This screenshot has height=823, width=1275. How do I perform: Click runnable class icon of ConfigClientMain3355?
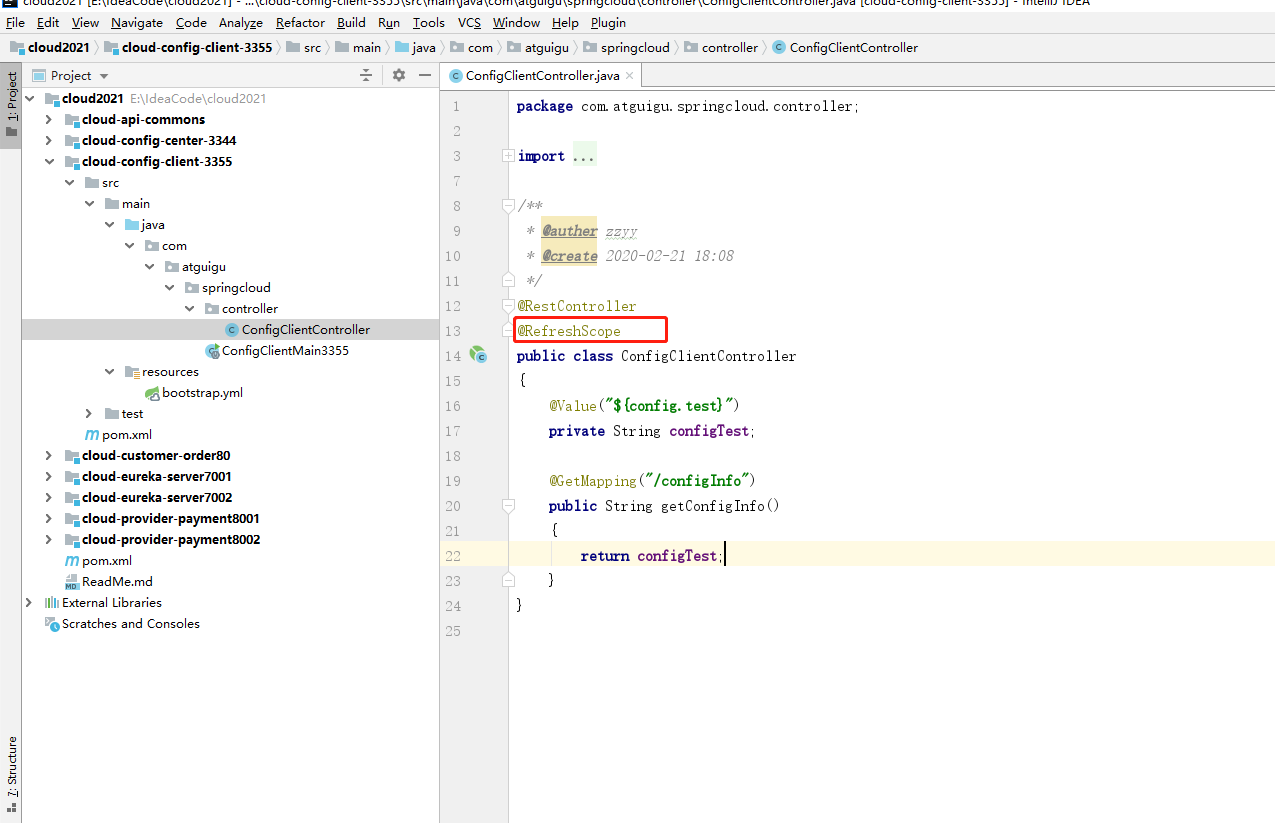click(212, 351)
